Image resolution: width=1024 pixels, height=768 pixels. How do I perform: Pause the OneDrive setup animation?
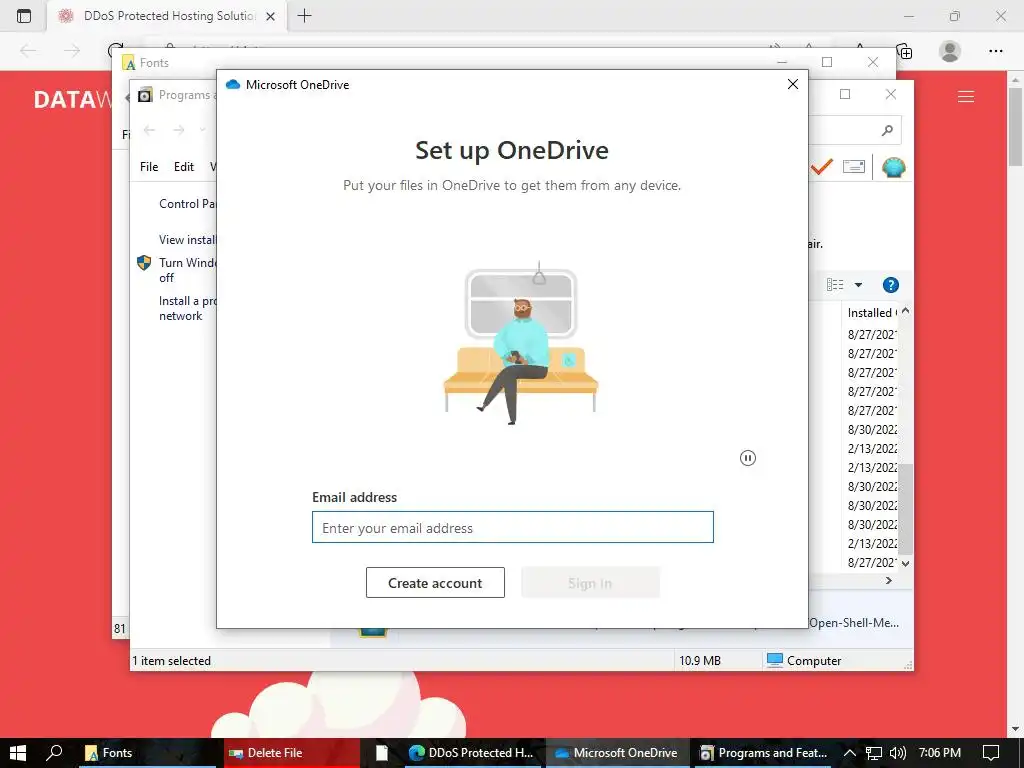[x=748, y=458]
